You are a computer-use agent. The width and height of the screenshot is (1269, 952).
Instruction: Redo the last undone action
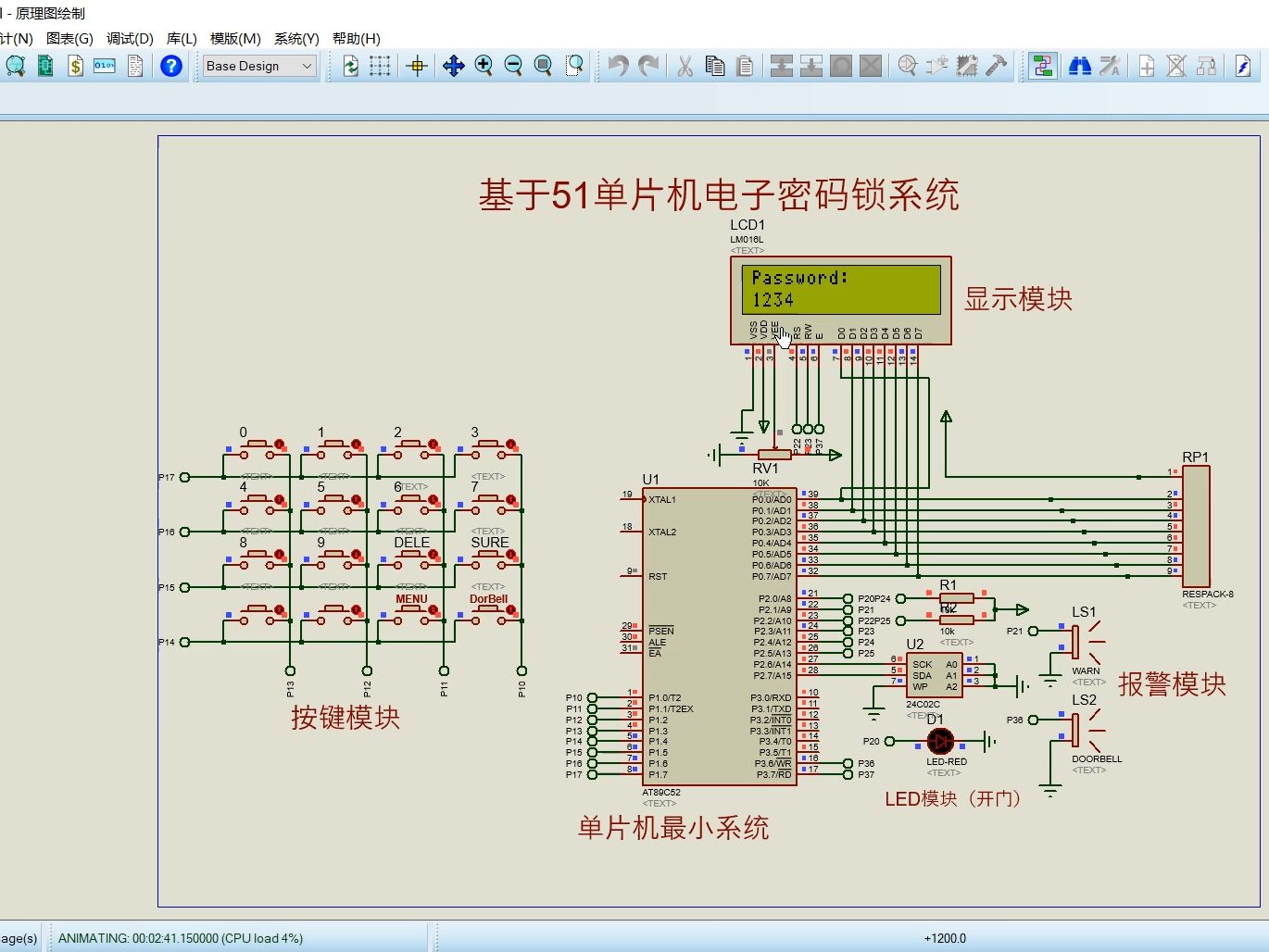tap(648, 66)
